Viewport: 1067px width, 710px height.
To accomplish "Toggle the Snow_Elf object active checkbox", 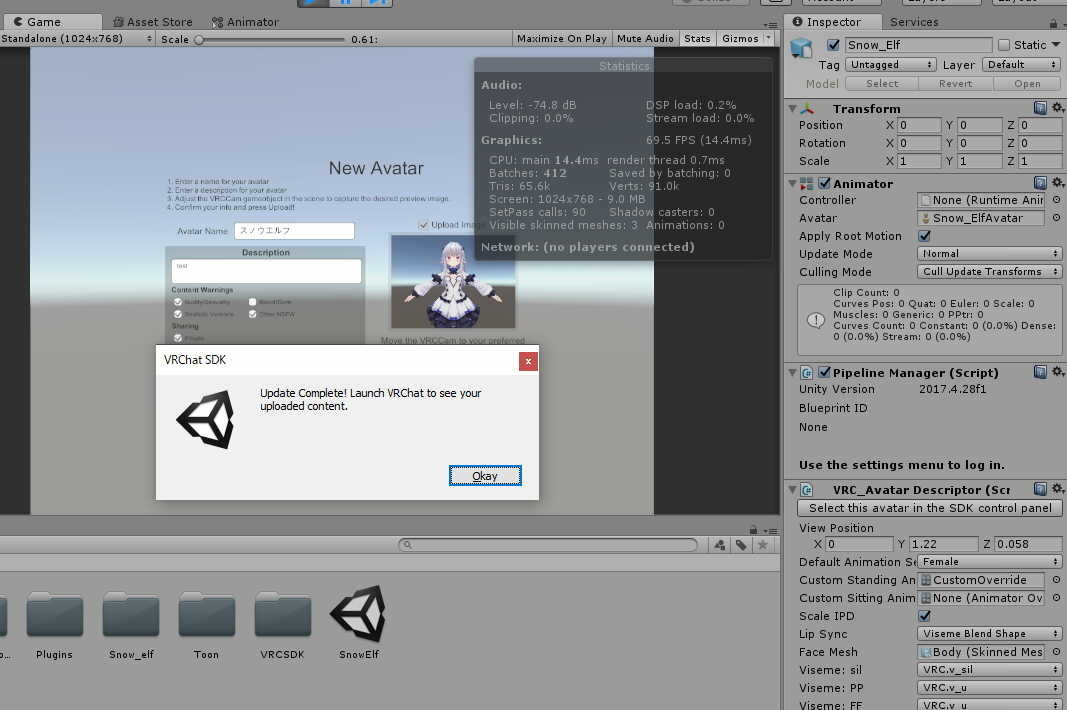I will point(833,45).
